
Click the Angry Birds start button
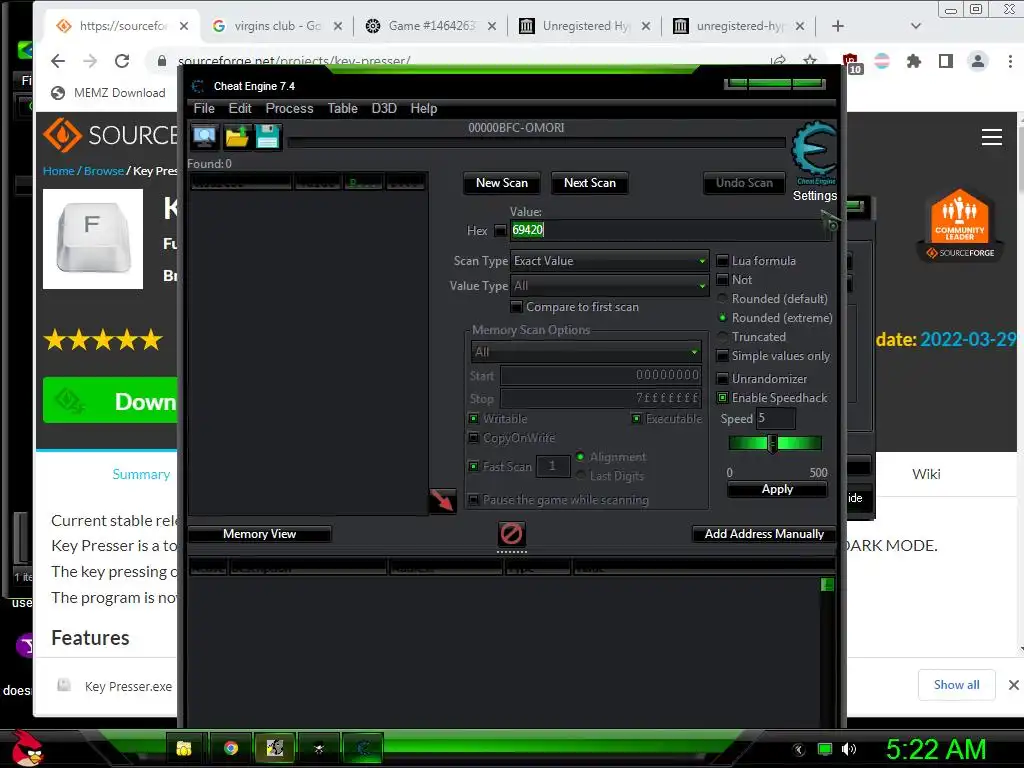pyautogui.click(x=27, y=748)
